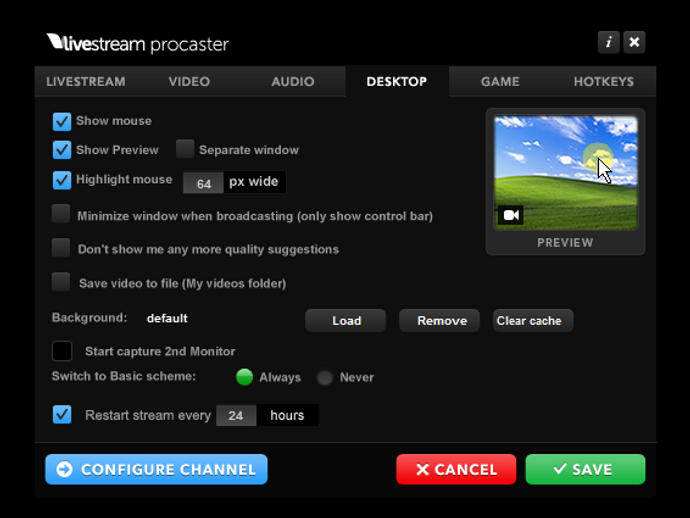The width and height of the screenshot is (690, 518).
Task: Click the 'px wide' label
Action: (x=253, y=182)
